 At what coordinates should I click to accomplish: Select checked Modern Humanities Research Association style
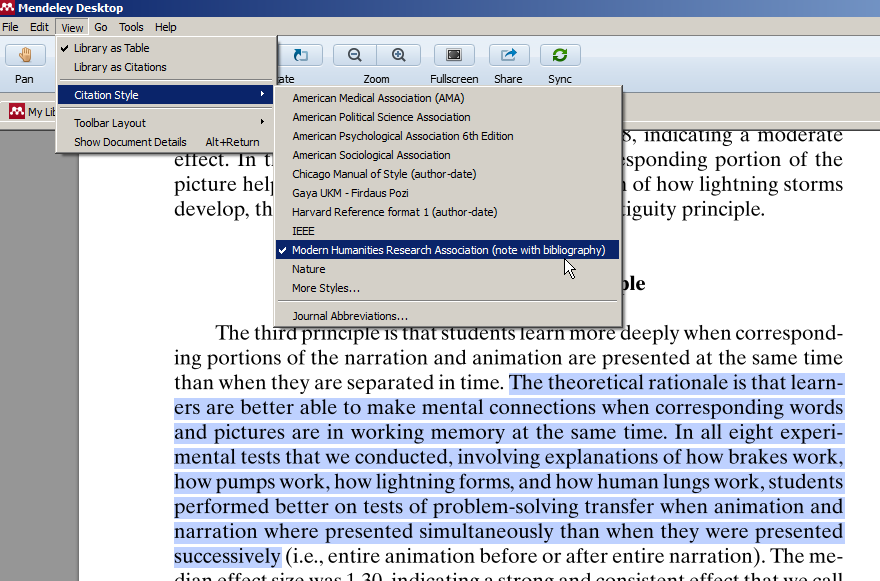tap(447, 250)
